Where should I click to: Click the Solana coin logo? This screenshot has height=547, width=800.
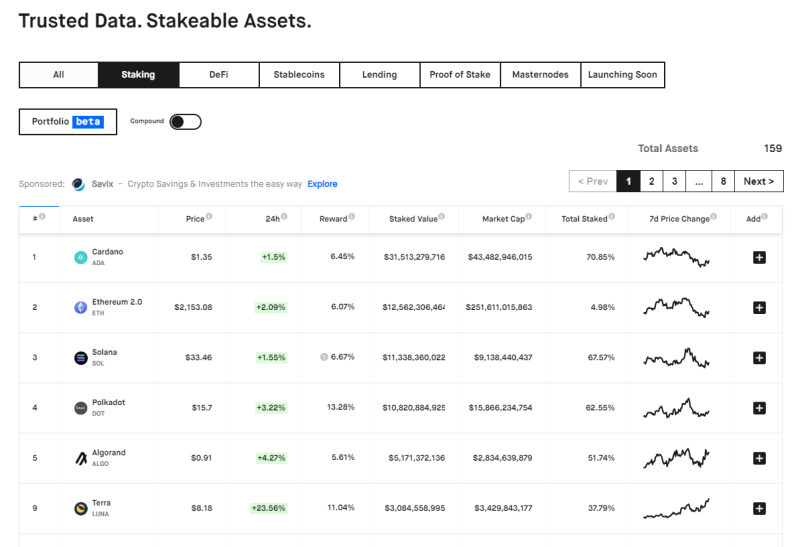81,358
